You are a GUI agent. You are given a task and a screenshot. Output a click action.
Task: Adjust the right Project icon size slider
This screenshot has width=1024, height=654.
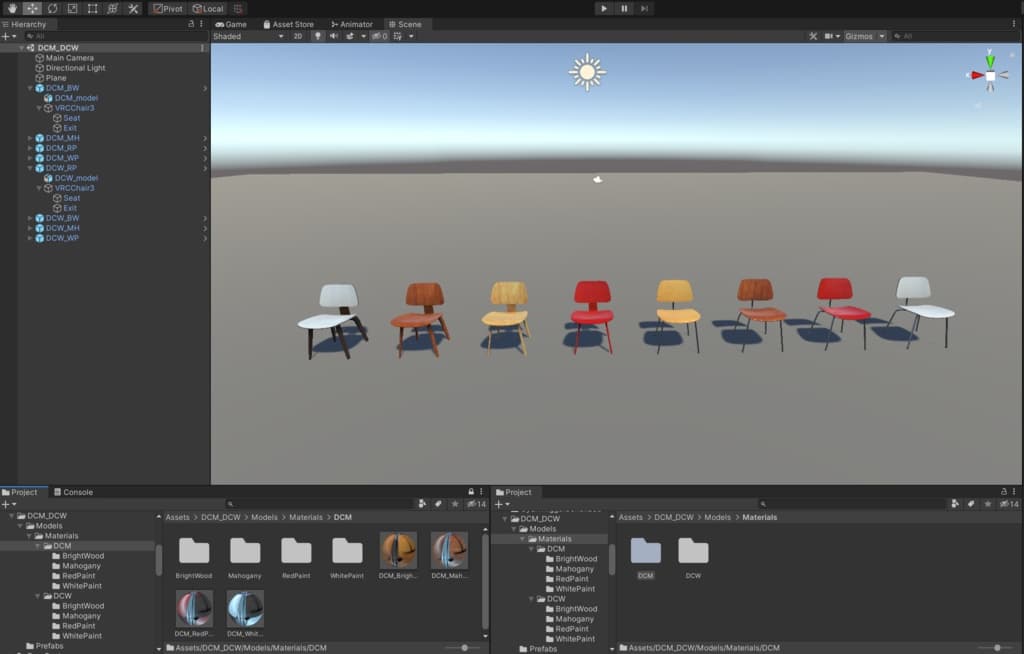pos(997,647)
